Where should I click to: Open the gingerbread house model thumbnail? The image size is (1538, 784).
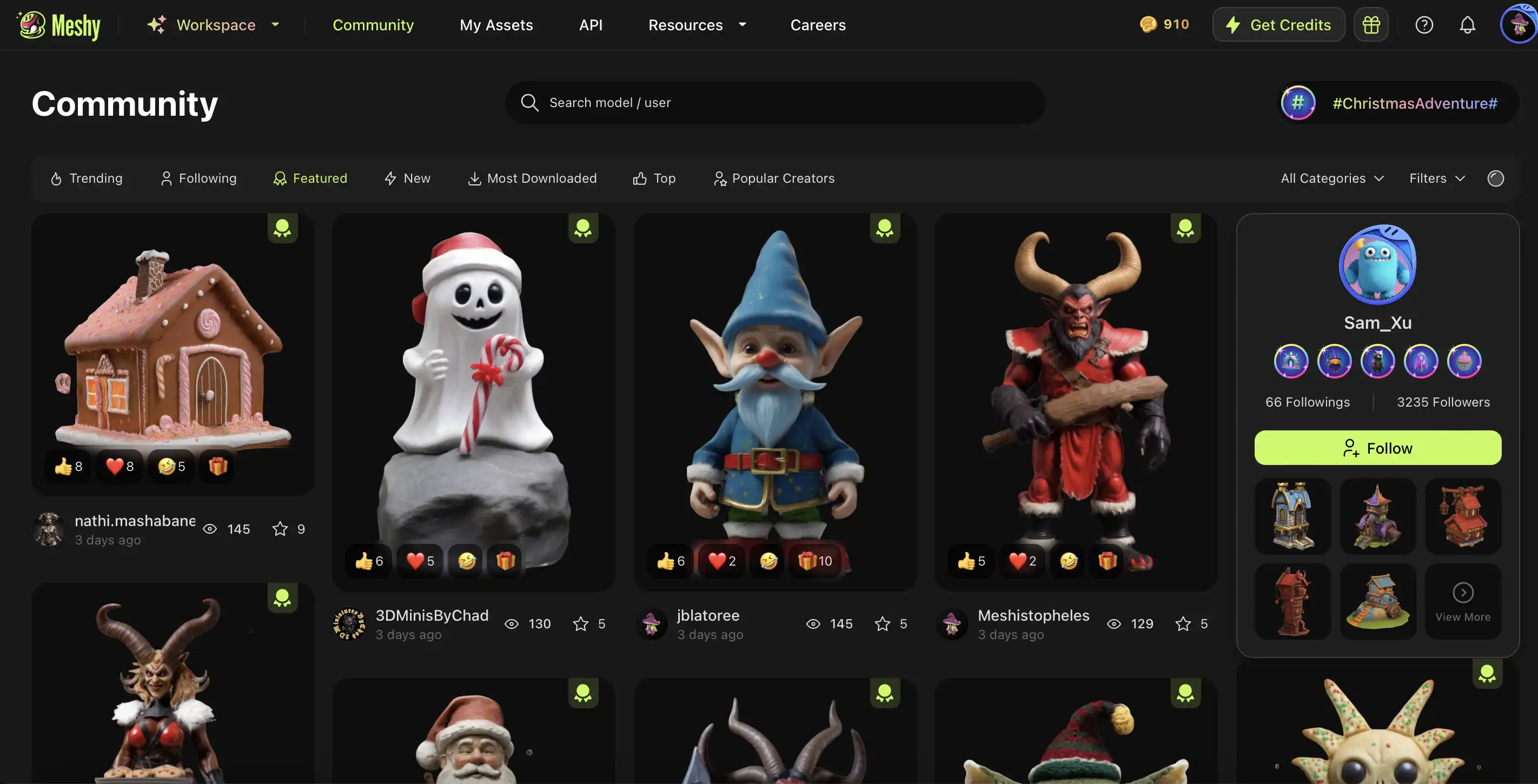pos(173,355)
